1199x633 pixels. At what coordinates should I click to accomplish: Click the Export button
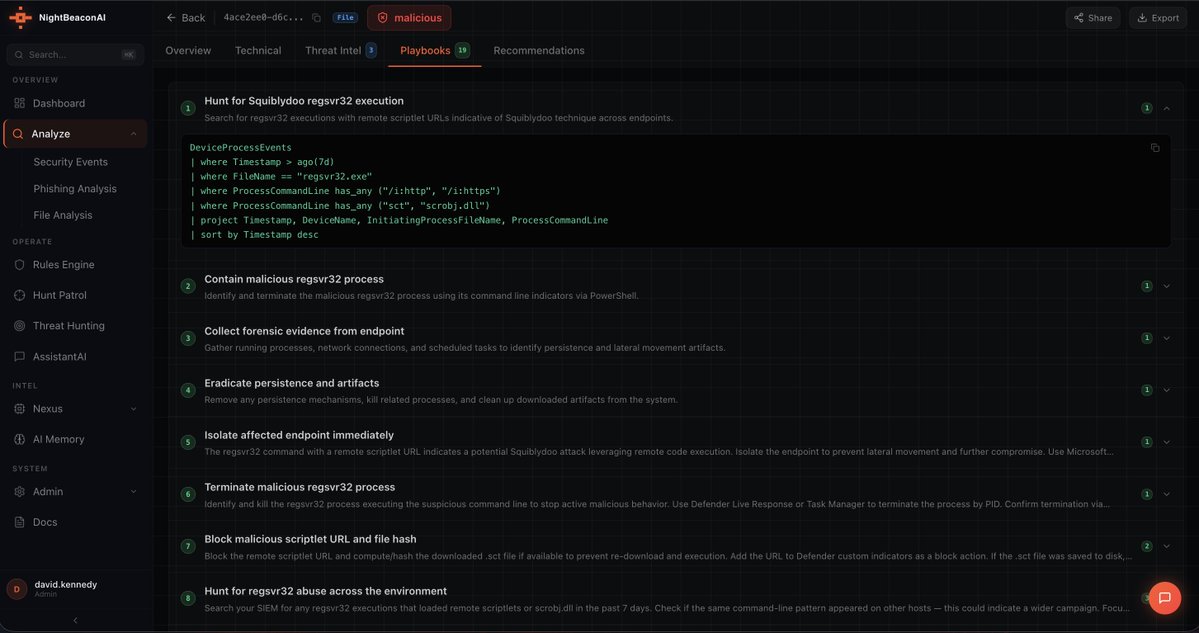click(x=1158, y=18)
